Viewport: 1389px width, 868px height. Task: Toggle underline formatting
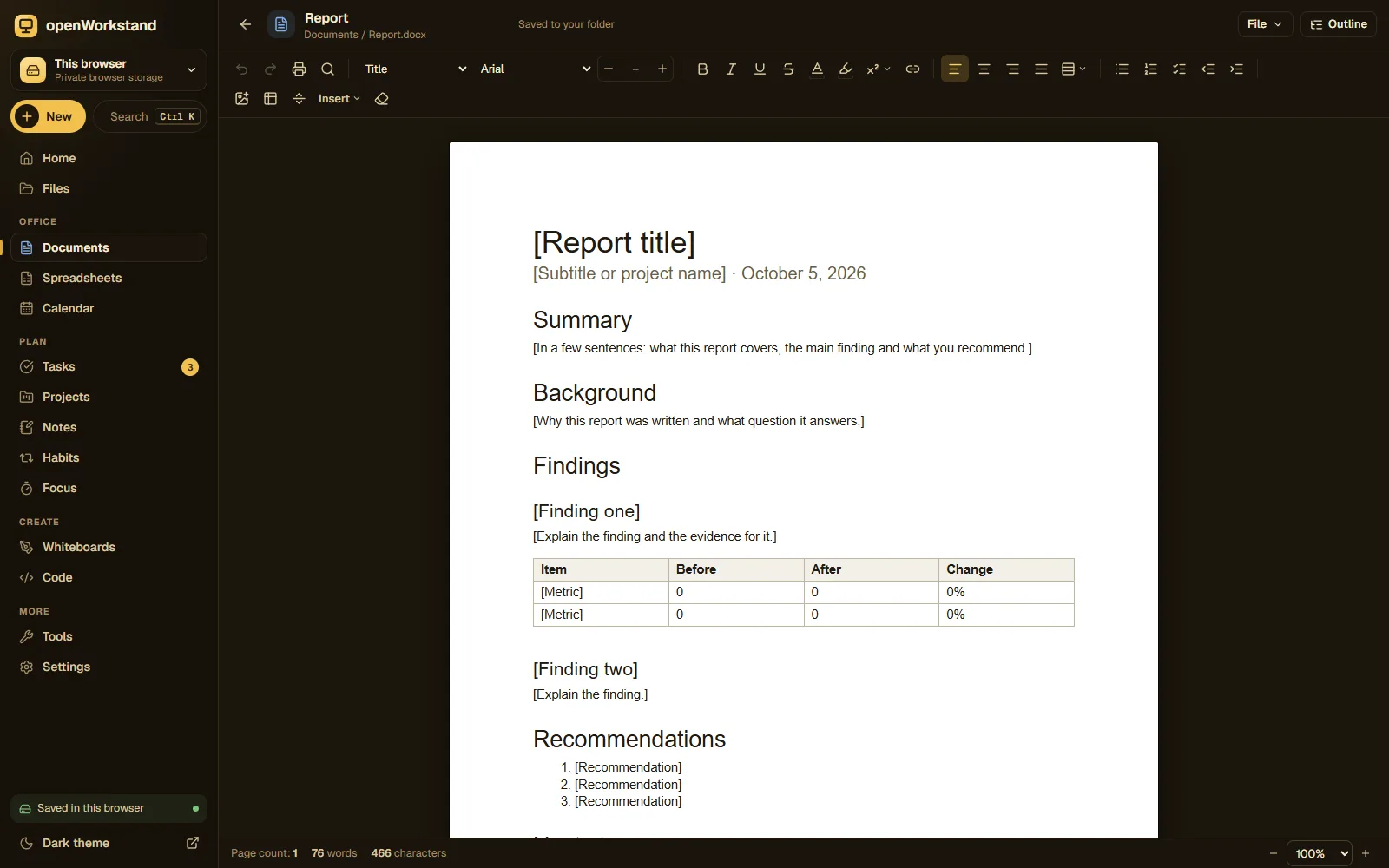(760, 69)
